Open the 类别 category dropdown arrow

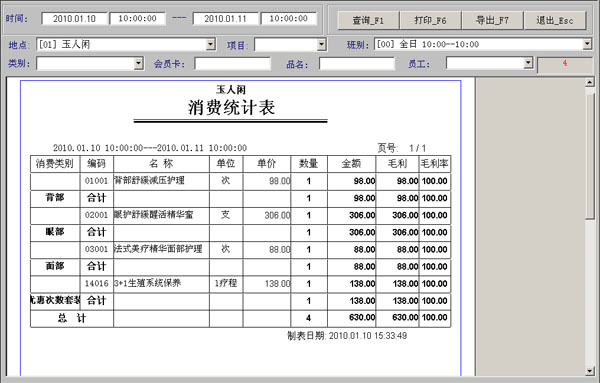coord(139,64)
